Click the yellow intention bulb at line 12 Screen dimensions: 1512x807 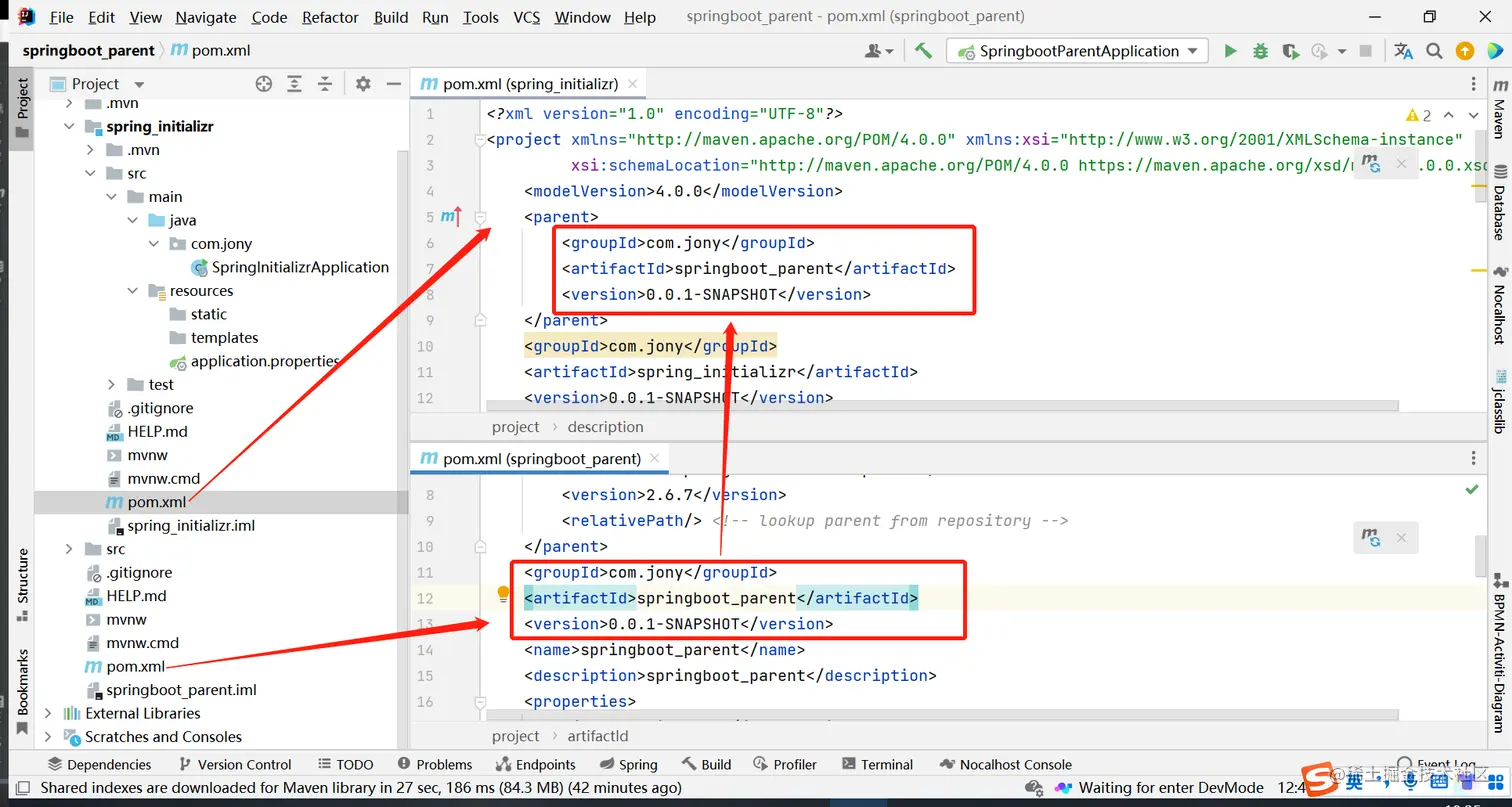(x=504, y=594)
